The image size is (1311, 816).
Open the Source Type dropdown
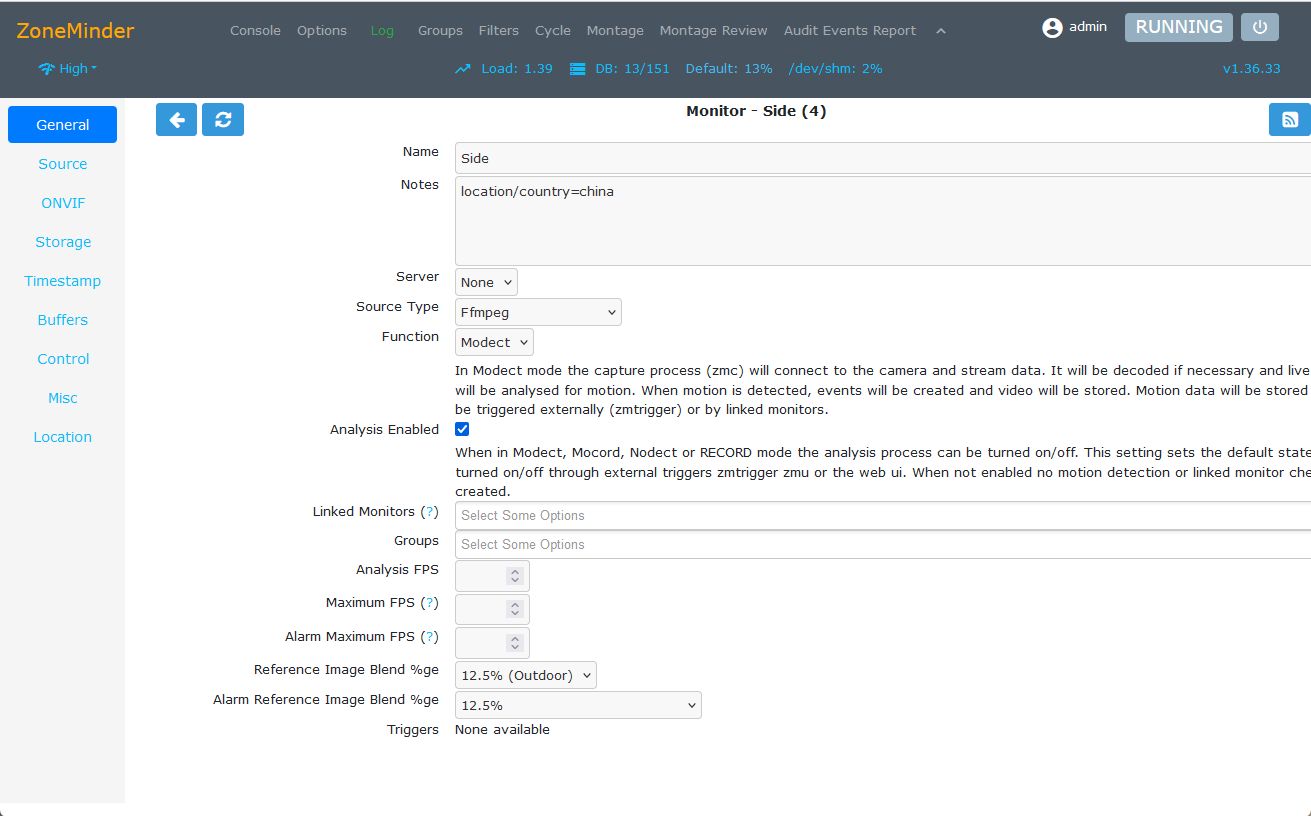538,312
